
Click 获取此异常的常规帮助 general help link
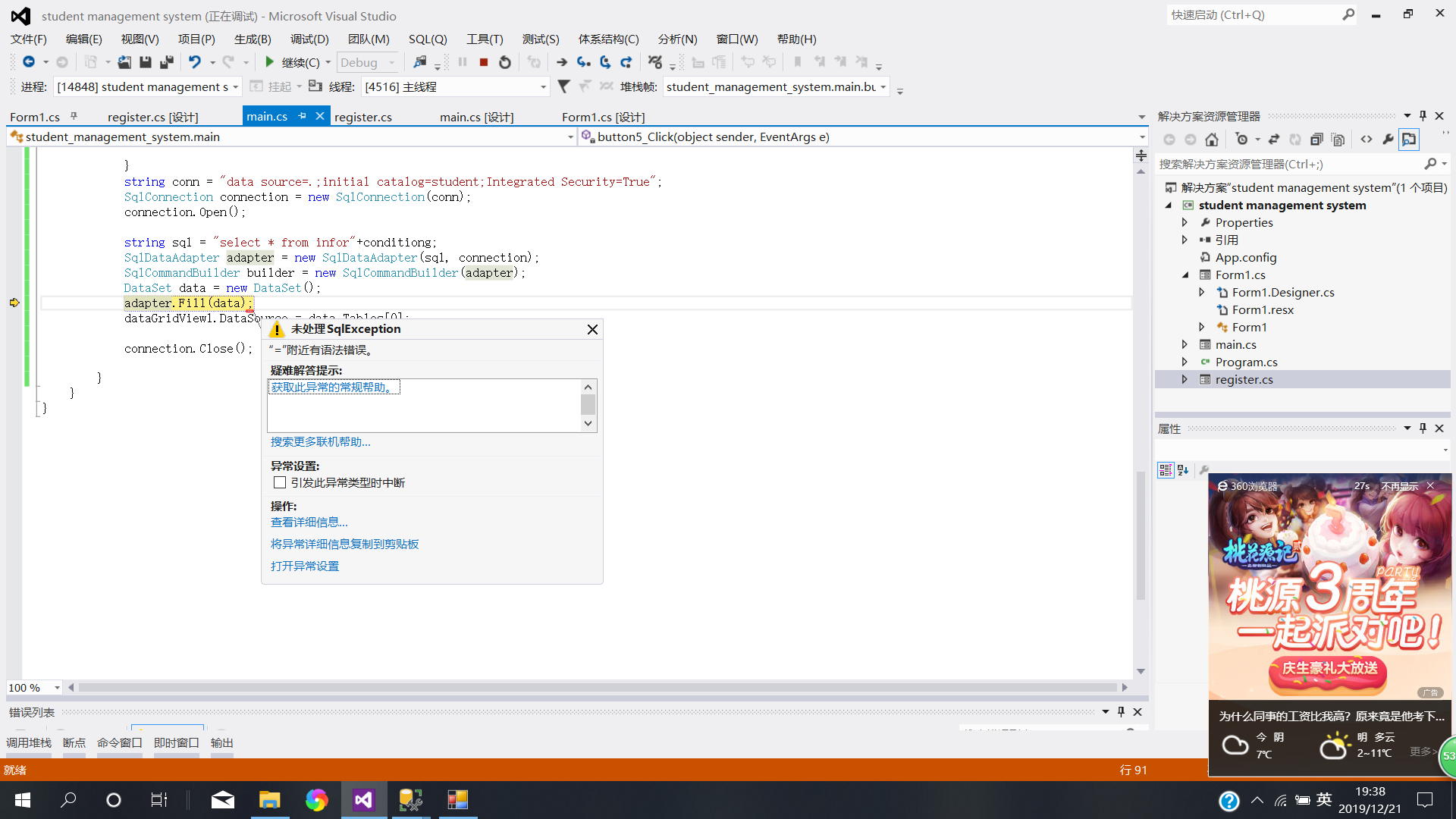coord(334,388)
